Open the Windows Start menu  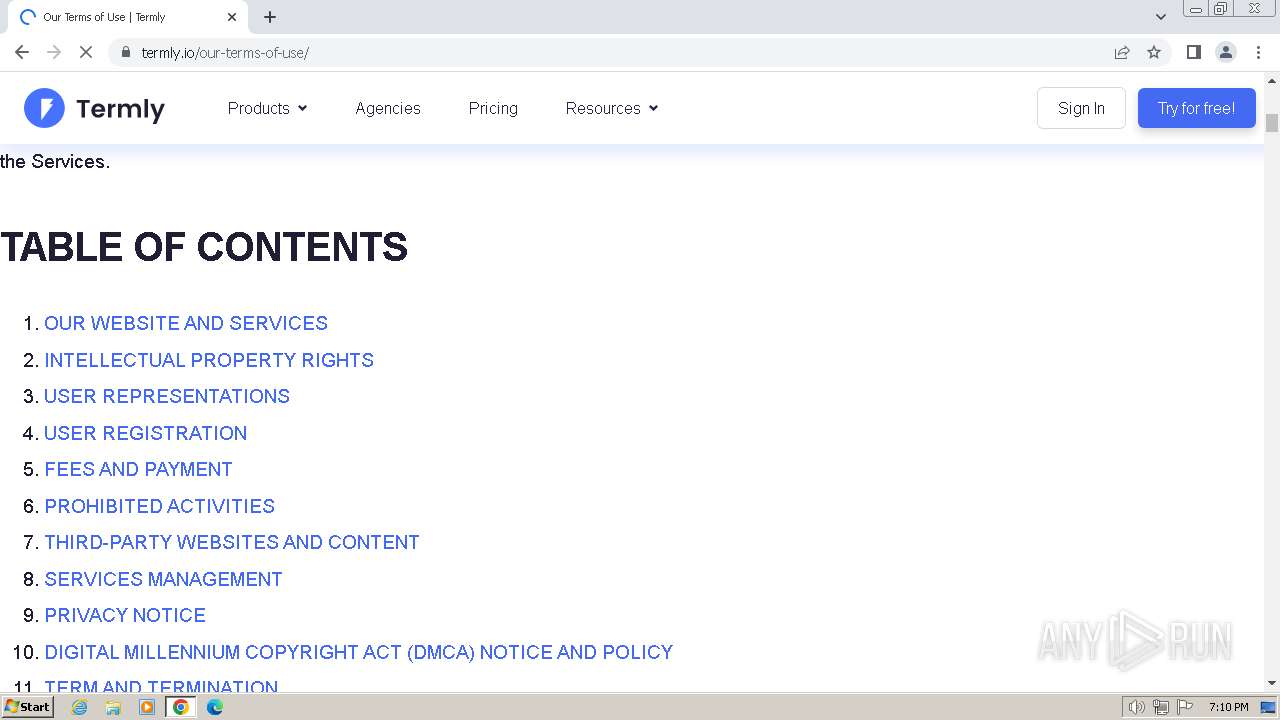27,707
